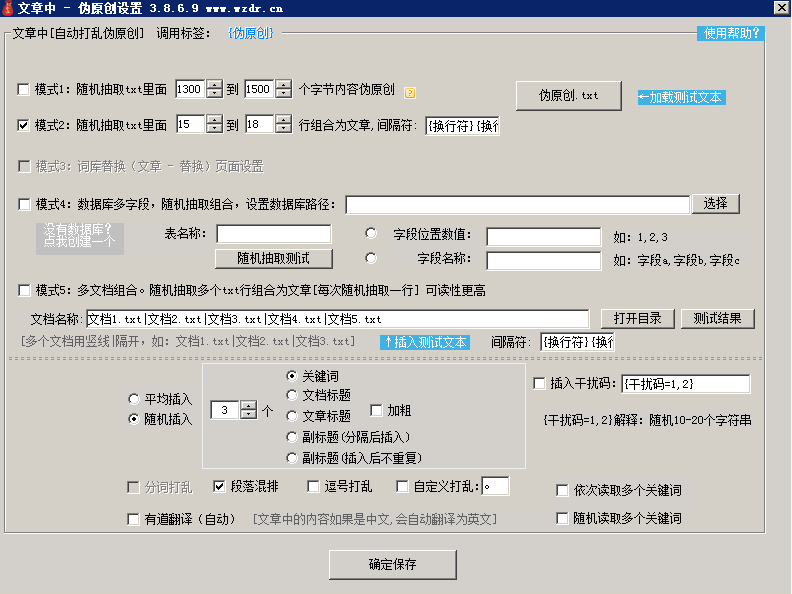Focus the 文档名称 input field
Screen dimensions: 792x594
coord(337,319)
